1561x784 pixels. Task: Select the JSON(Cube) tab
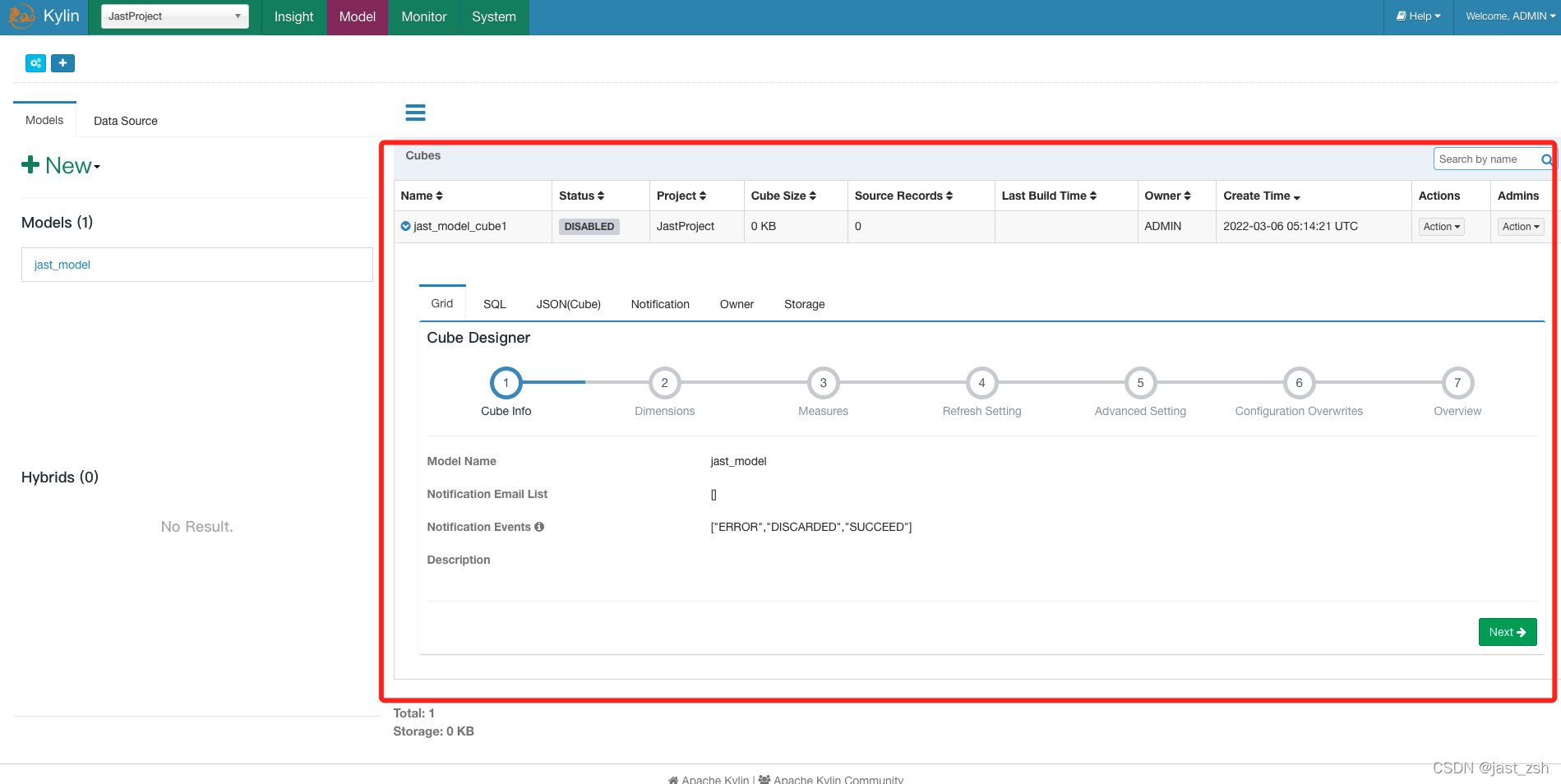[x=569, y=304]
